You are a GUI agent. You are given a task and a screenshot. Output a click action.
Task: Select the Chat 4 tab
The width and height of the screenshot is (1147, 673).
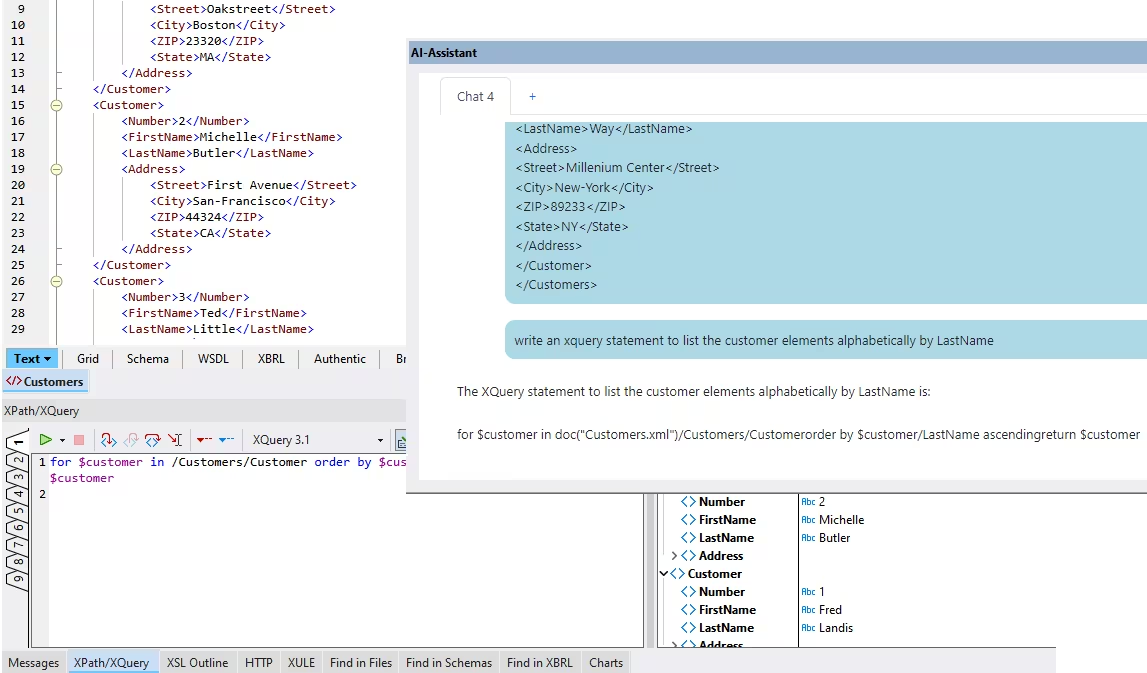coord(475,97)
